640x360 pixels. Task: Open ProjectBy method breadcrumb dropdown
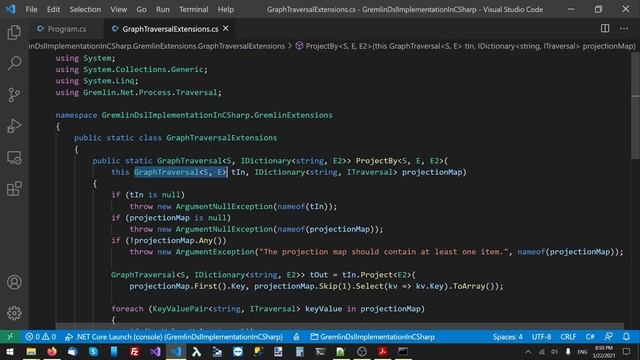click(x=465, y=46)
